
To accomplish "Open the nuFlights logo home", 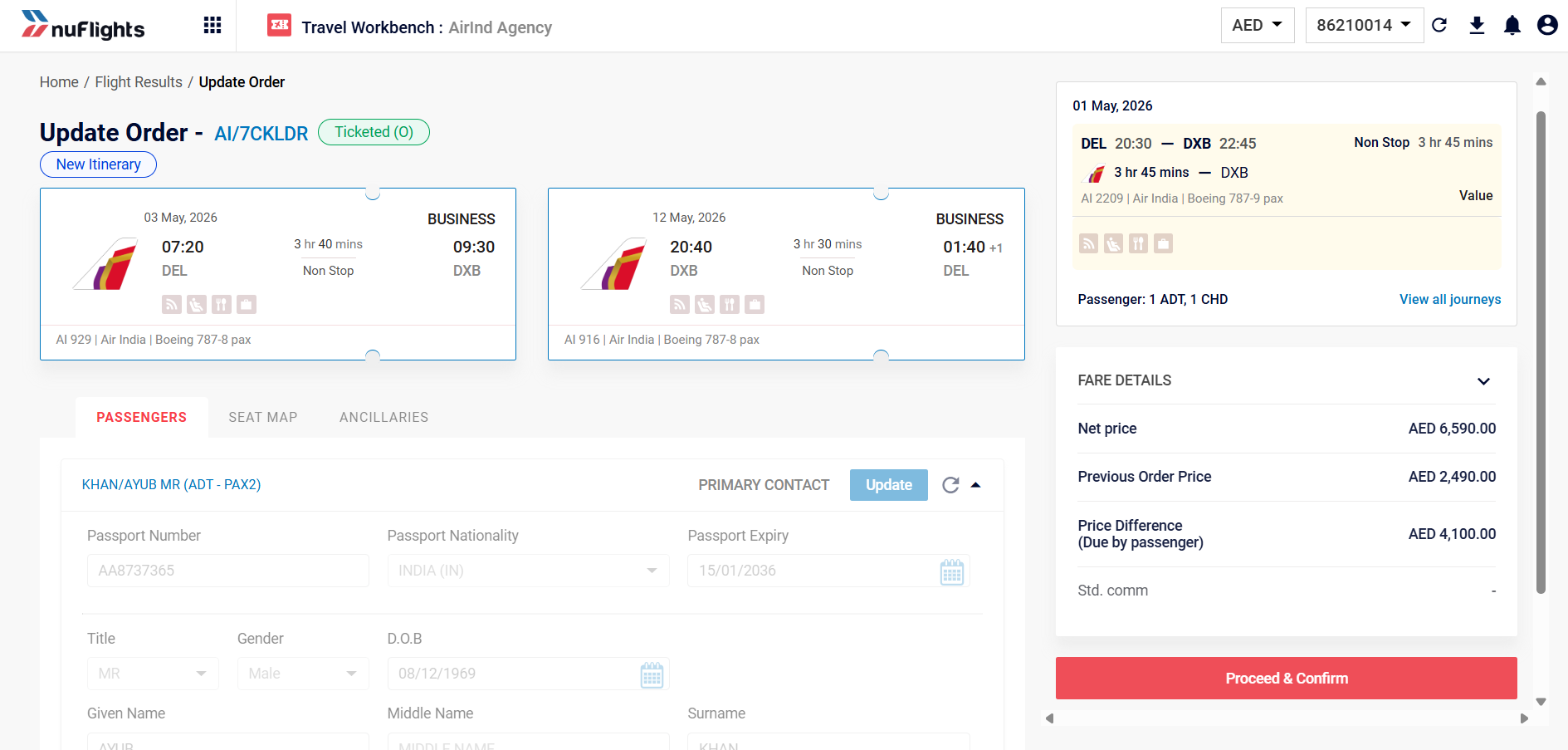I will [x=83, y=26].
